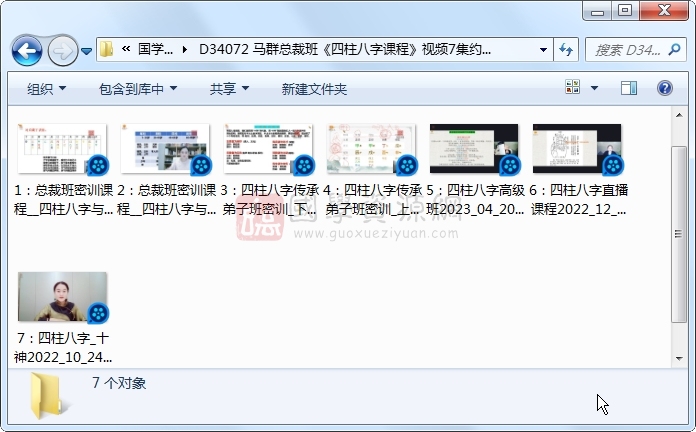This screenshot has height=432, width=696.
Task: Create a folder with 新建文件夹
Action: pos(314,89)
